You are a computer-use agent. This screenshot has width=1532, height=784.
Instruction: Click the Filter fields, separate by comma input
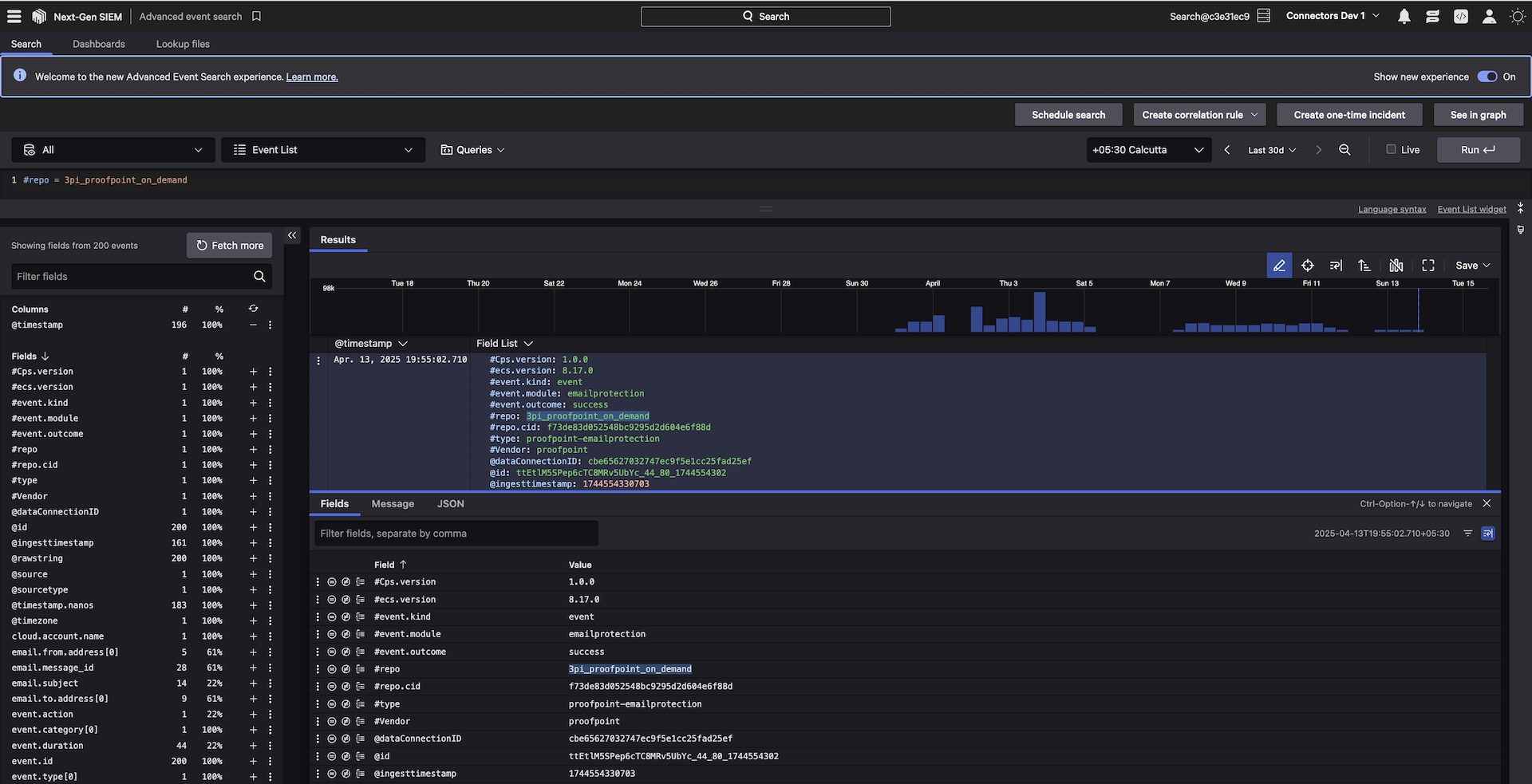456,534
